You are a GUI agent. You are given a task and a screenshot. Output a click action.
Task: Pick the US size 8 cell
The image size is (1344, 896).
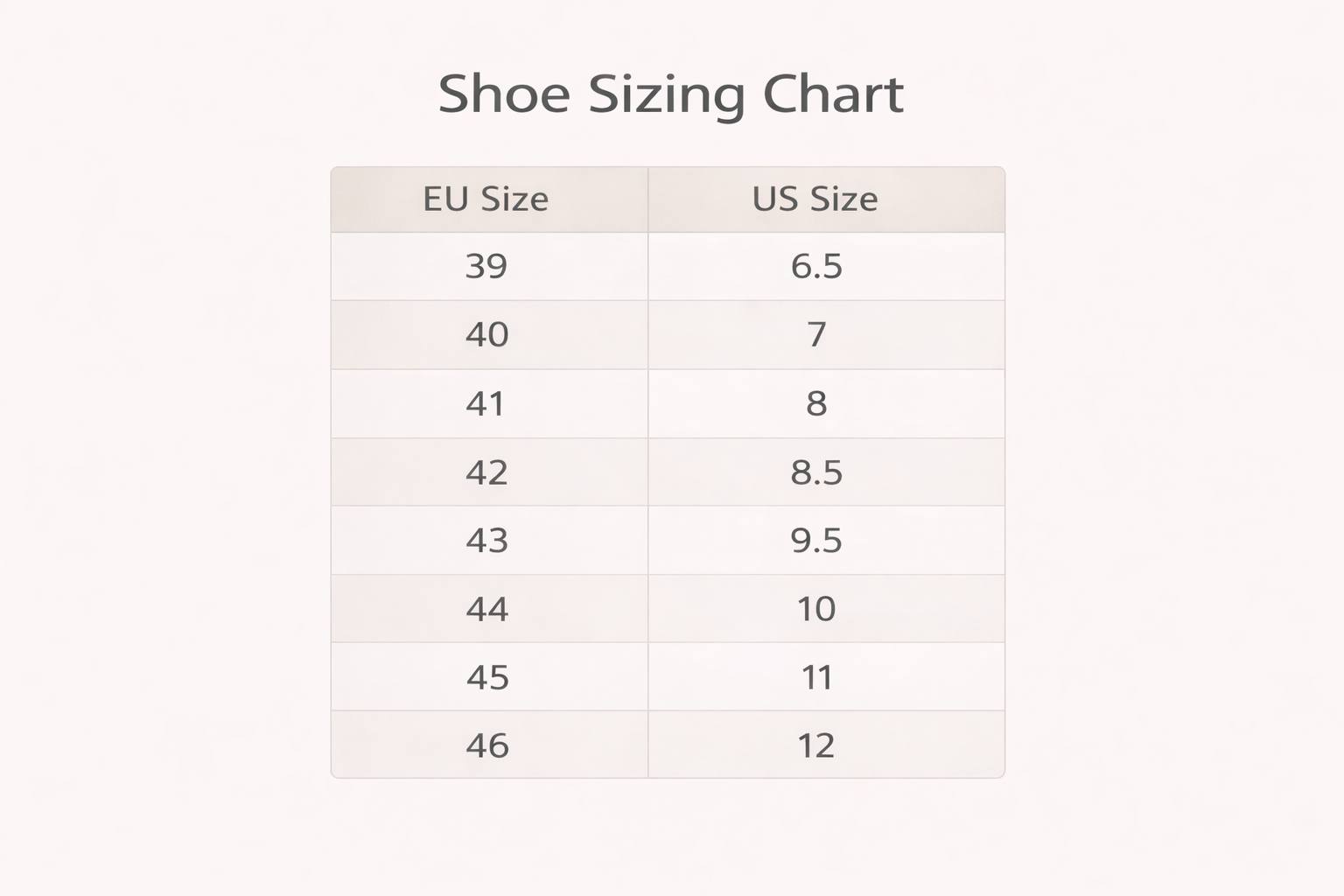tap(816, 403)
